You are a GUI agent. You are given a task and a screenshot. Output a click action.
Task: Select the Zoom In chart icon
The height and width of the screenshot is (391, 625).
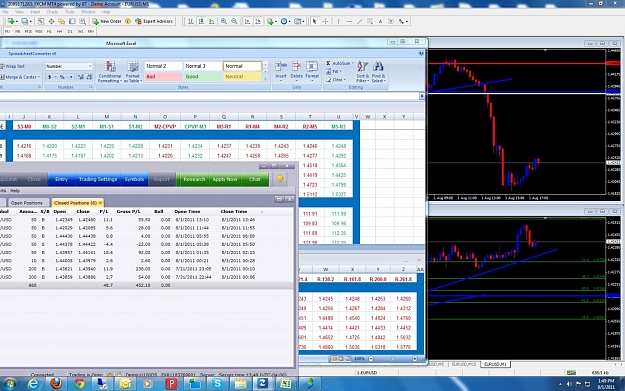pos(224,21)
